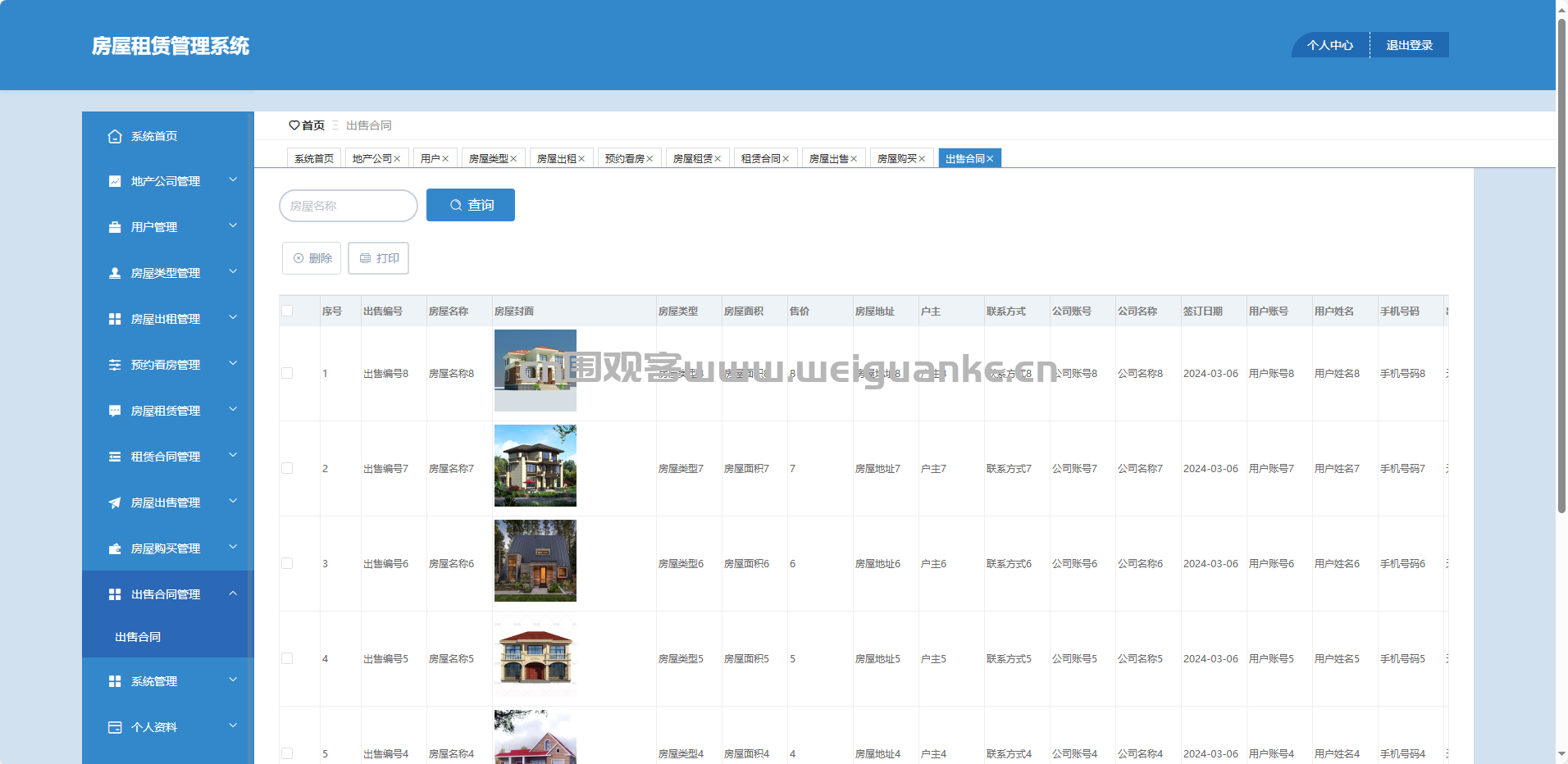The image size is (1568, 764).
Task: Click the 首页 breadcrumb link
Action: (x=313, y=125)
